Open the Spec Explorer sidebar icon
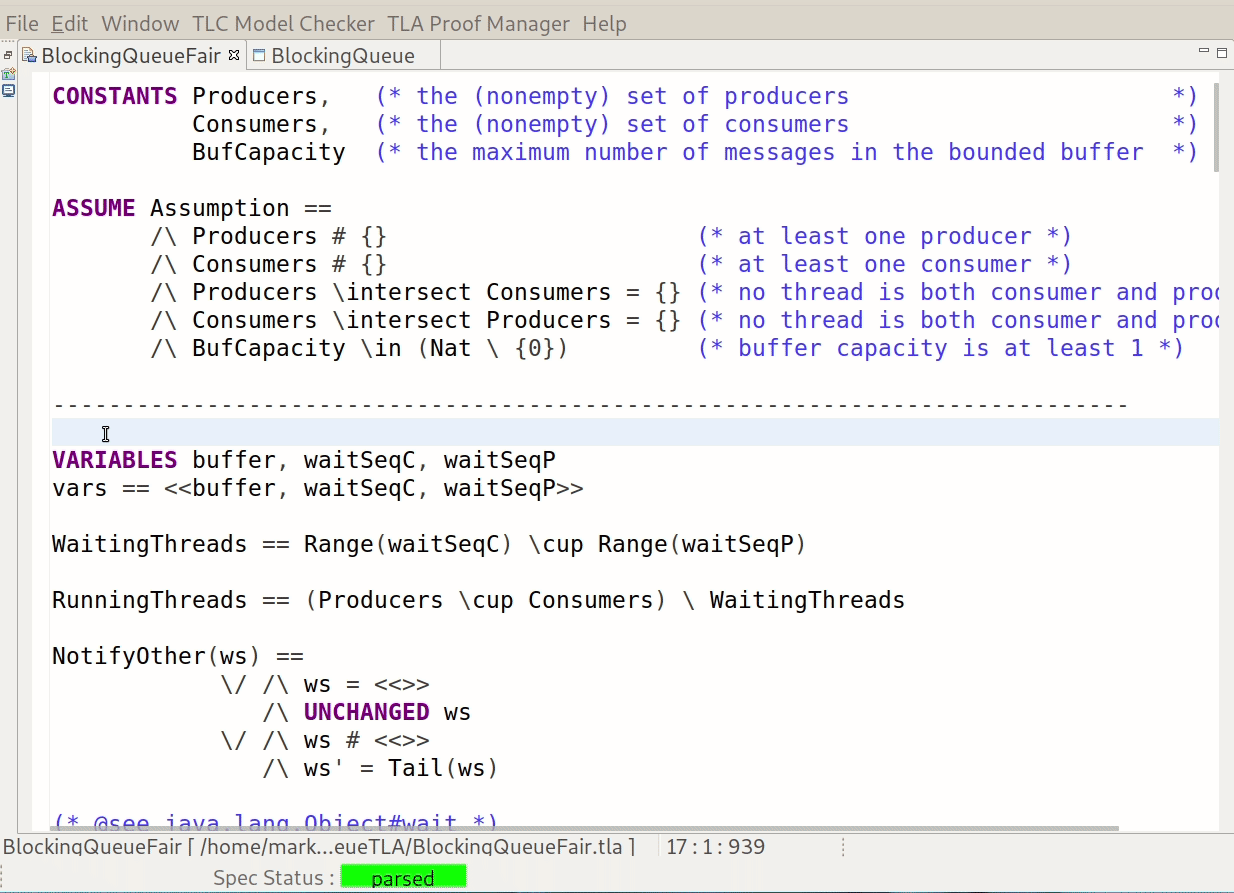This screenshot has width=1234, height=893. pos(7,73)
